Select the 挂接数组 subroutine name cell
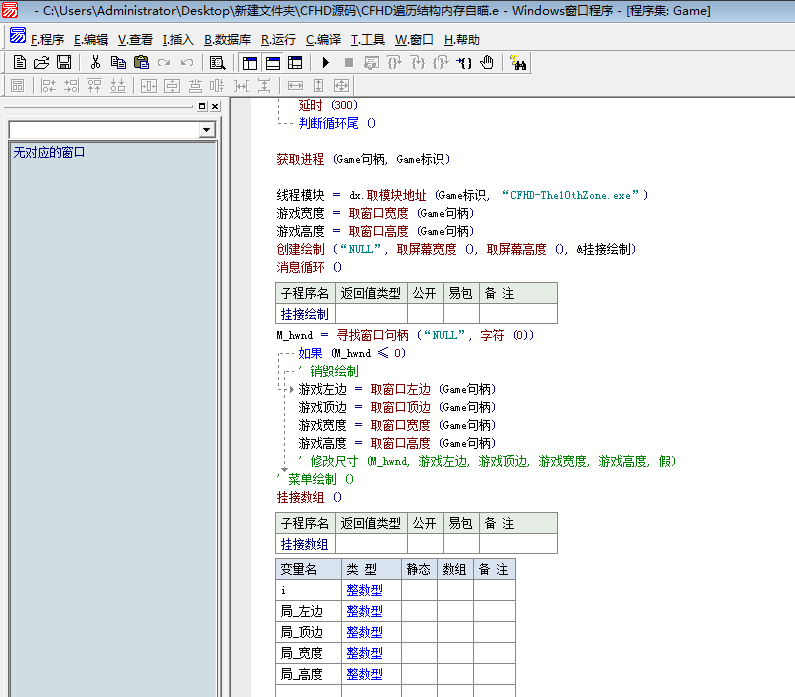The image size is (795, 697). point(305,544)
